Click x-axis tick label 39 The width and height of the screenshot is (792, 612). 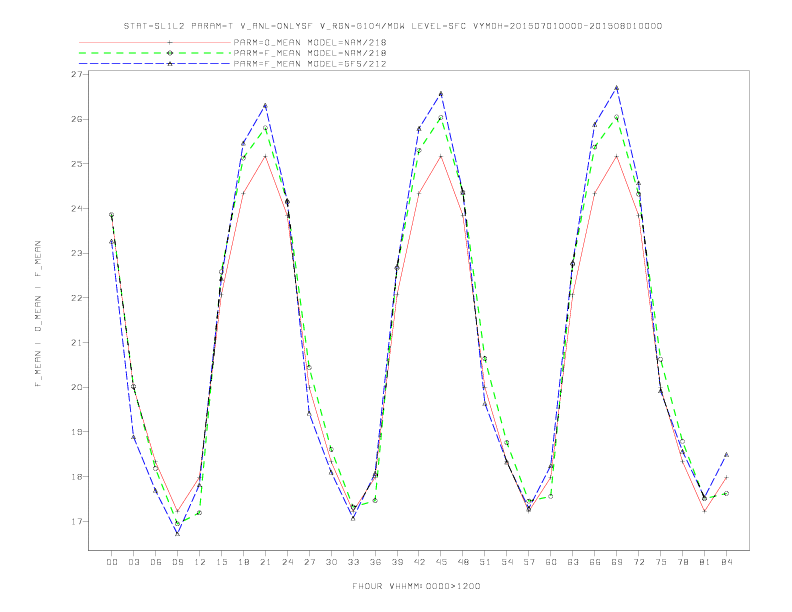click(397, 562)
